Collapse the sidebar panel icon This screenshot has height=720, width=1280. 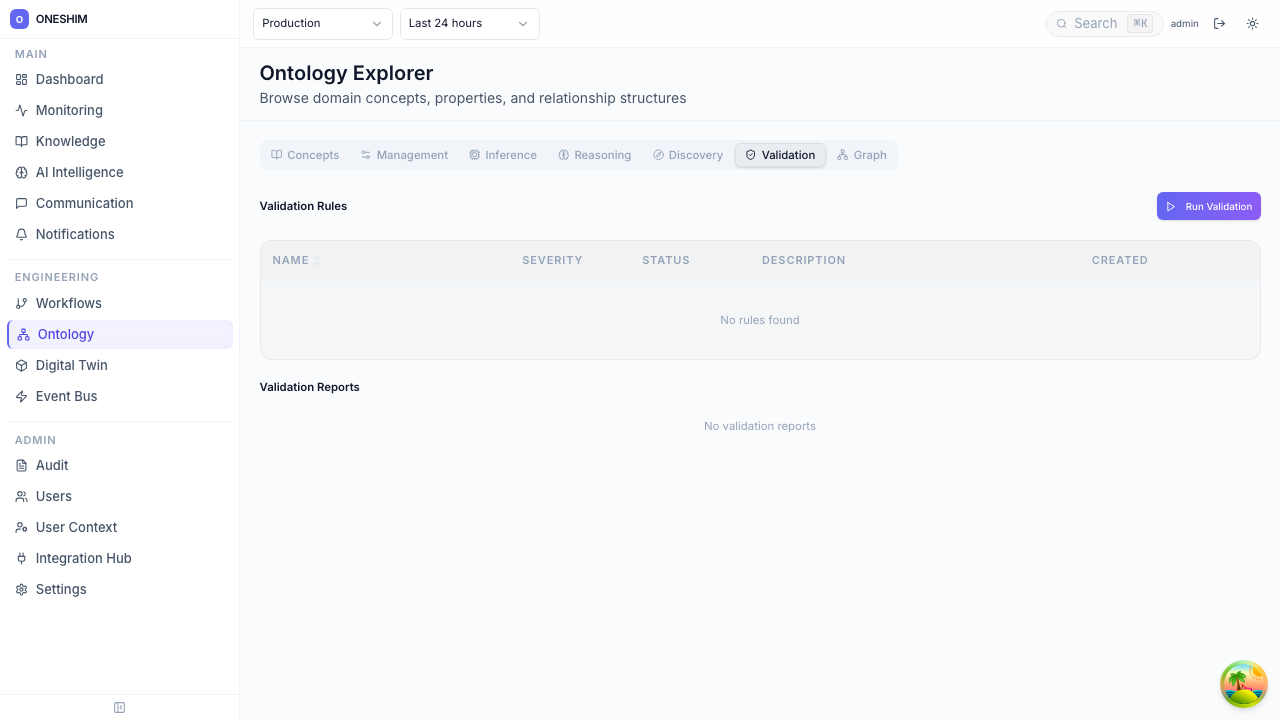(x=120, y=708)
